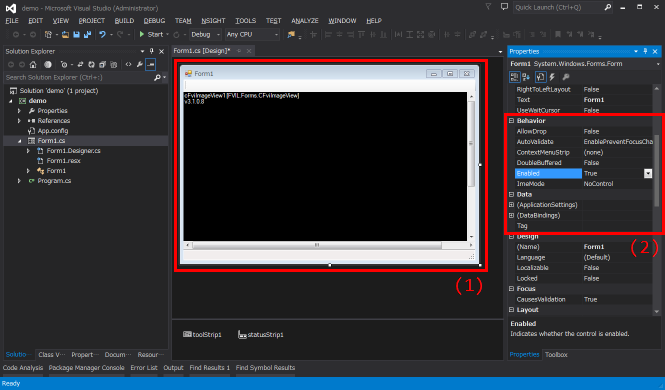665x390 pixels.
Task: Click the Search Solution Explorer field
Action: [79, 77]
